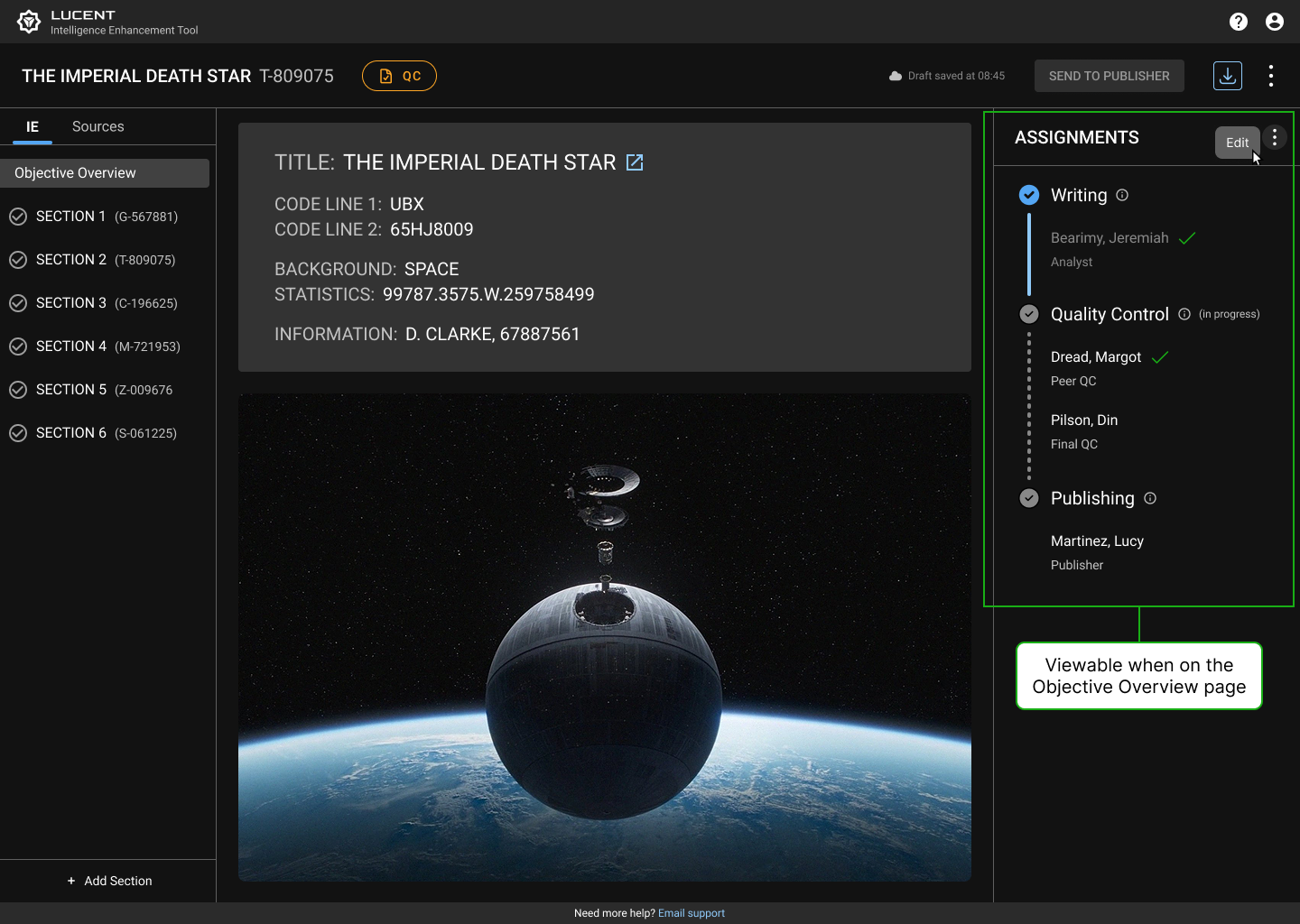Open SECTION 1 (G-567881)
Image resolution: width=1300 pixels, height=924 pixels.
(x=107, y=217)
